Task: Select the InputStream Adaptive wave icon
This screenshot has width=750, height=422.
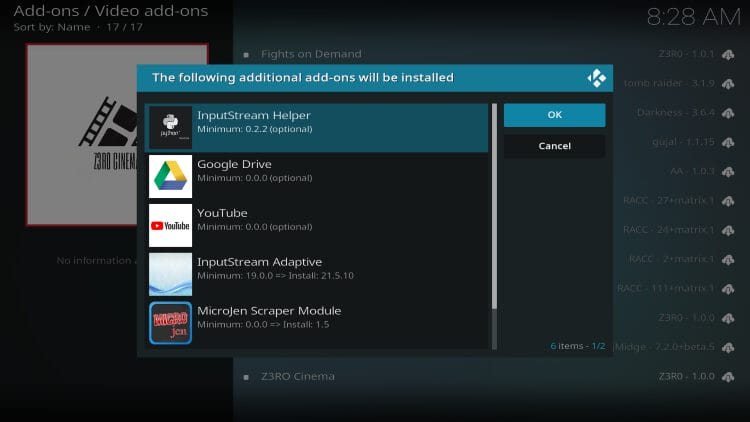Action: (170, 274)
